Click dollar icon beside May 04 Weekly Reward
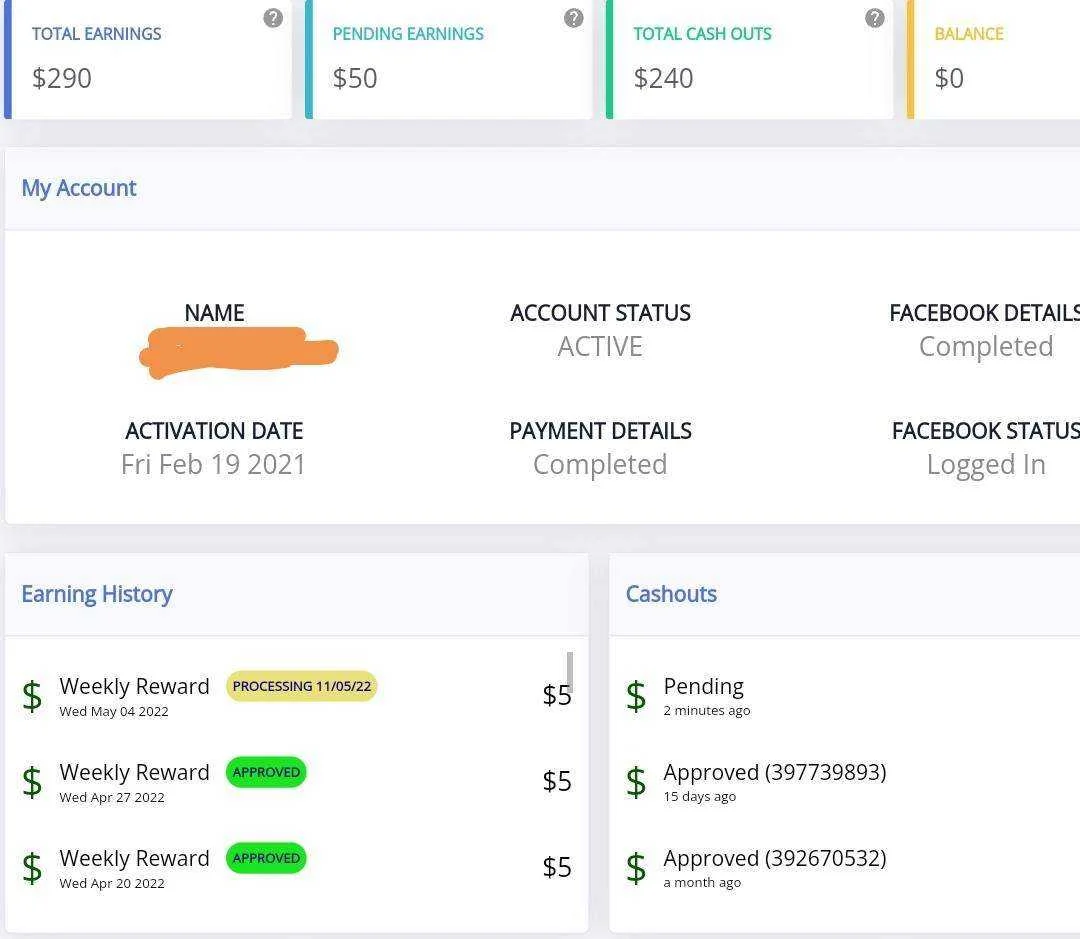 tap(32, 696)
